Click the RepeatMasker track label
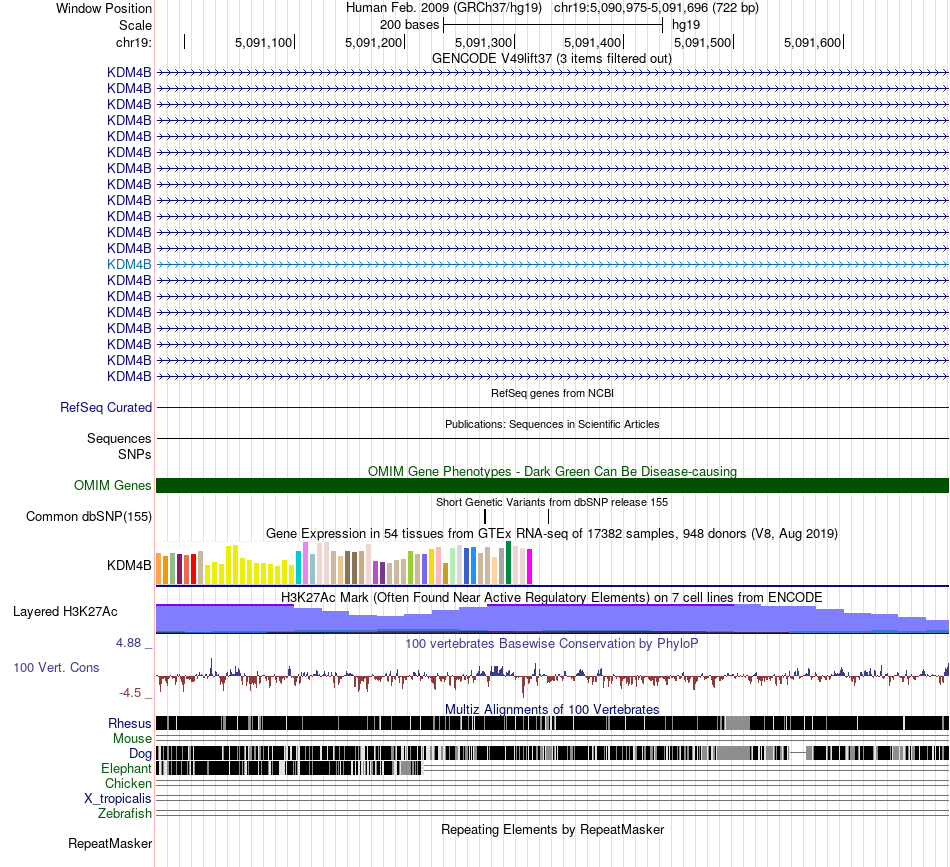Viewport: 950px width, 867px height. [x=110, y=843]
